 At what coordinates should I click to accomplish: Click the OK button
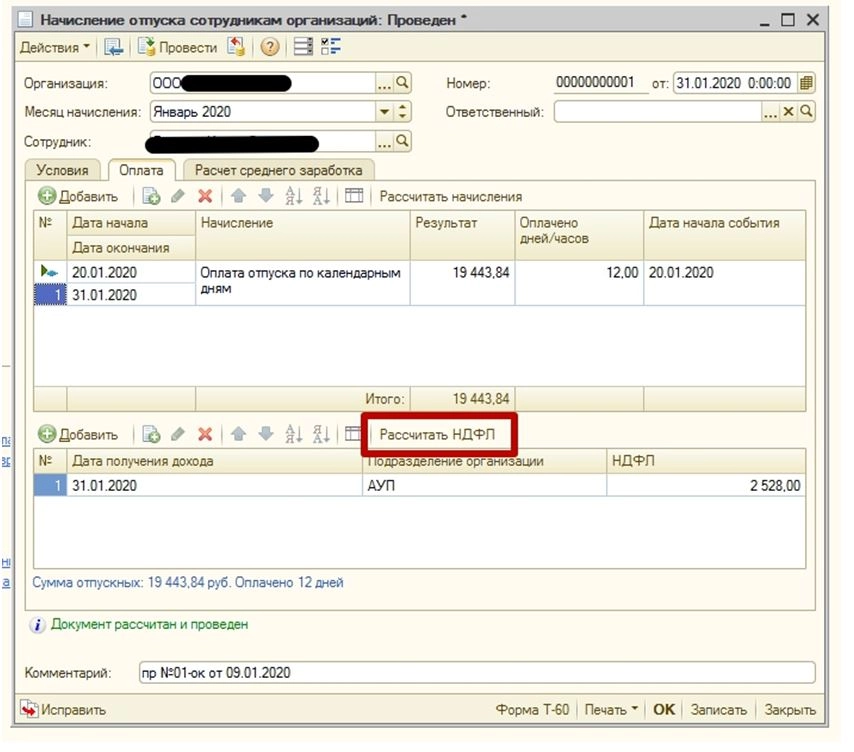663,710
